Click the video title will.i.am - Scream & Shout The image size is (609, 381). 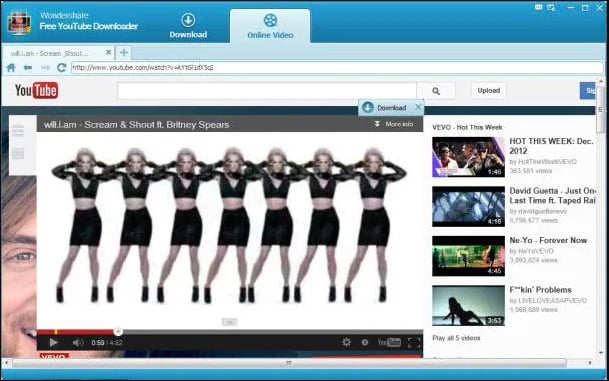point(136,125)
